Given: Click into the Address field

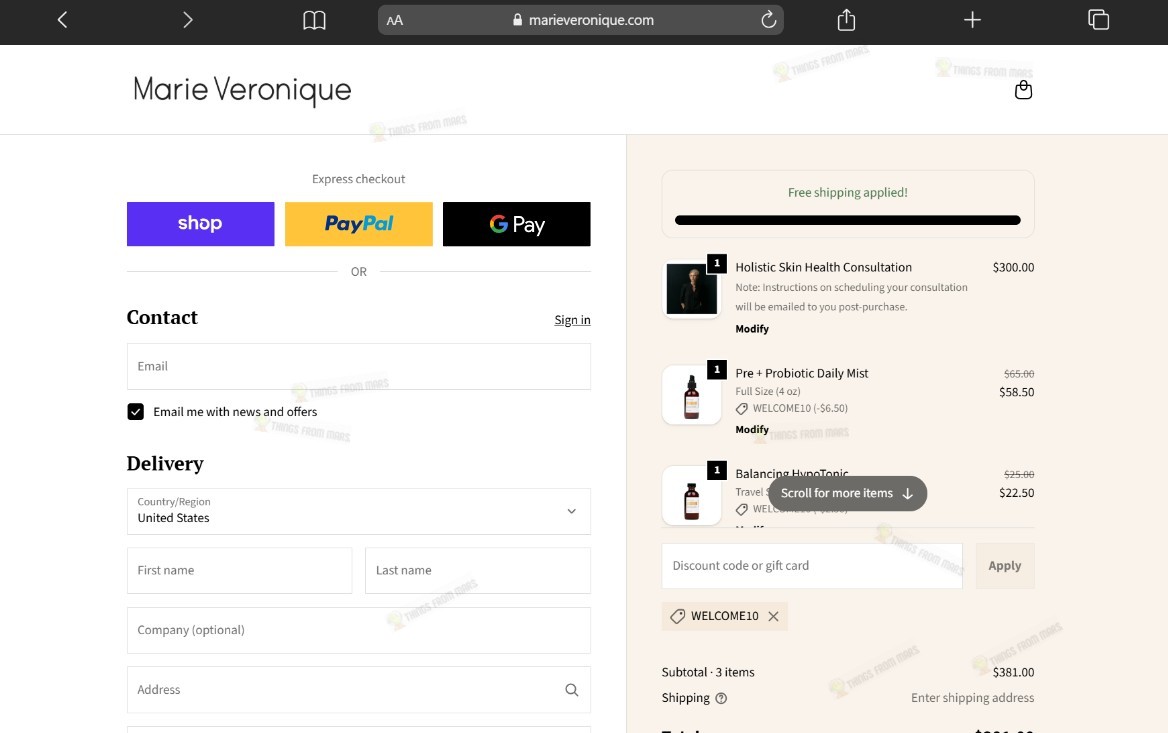Looking at the screenshot, I should pos(358,690).
